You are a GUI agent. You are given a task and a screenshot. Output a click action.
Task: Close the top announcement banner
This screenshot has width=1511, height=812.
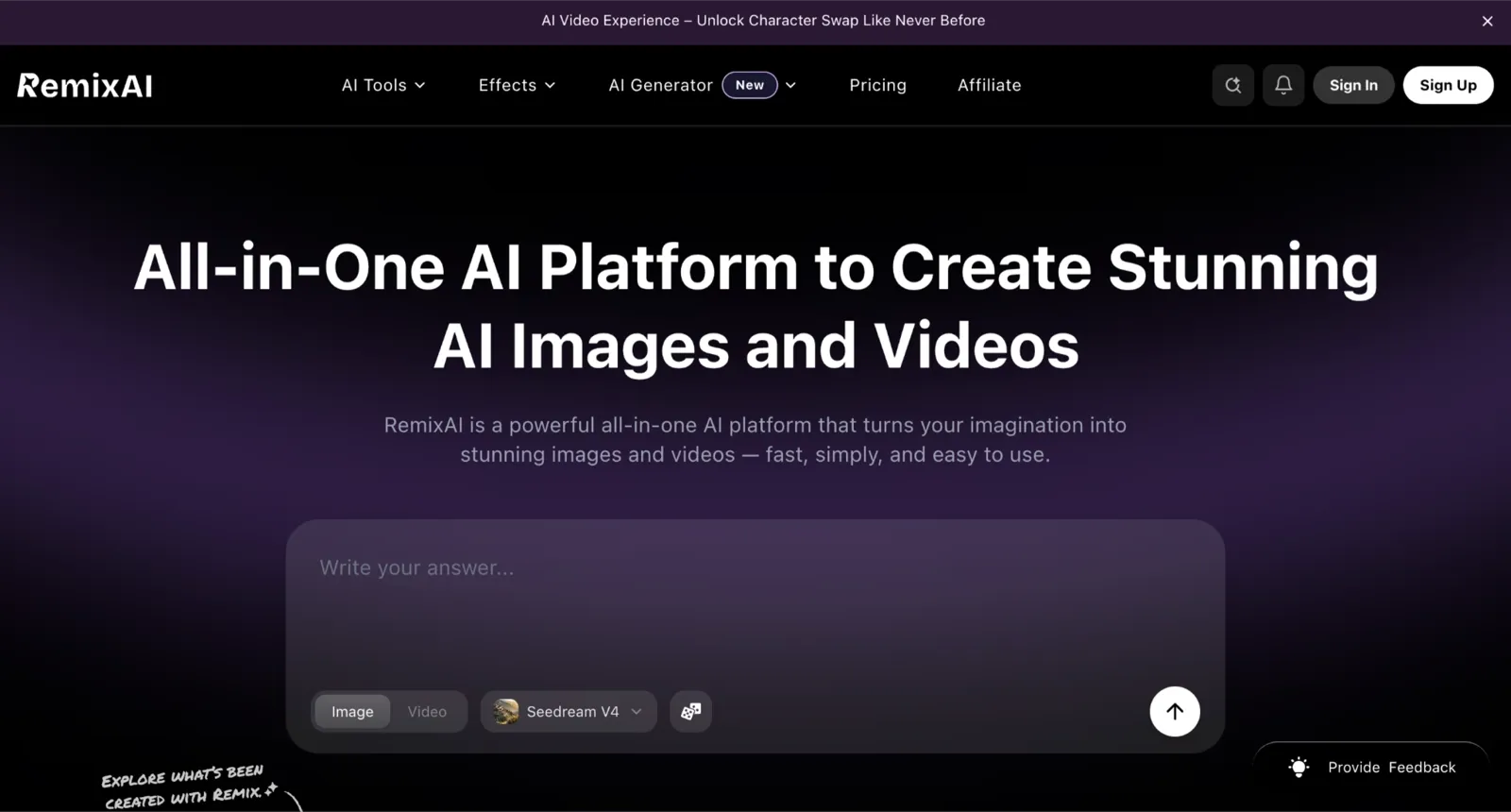click(x=1487, y=21)
